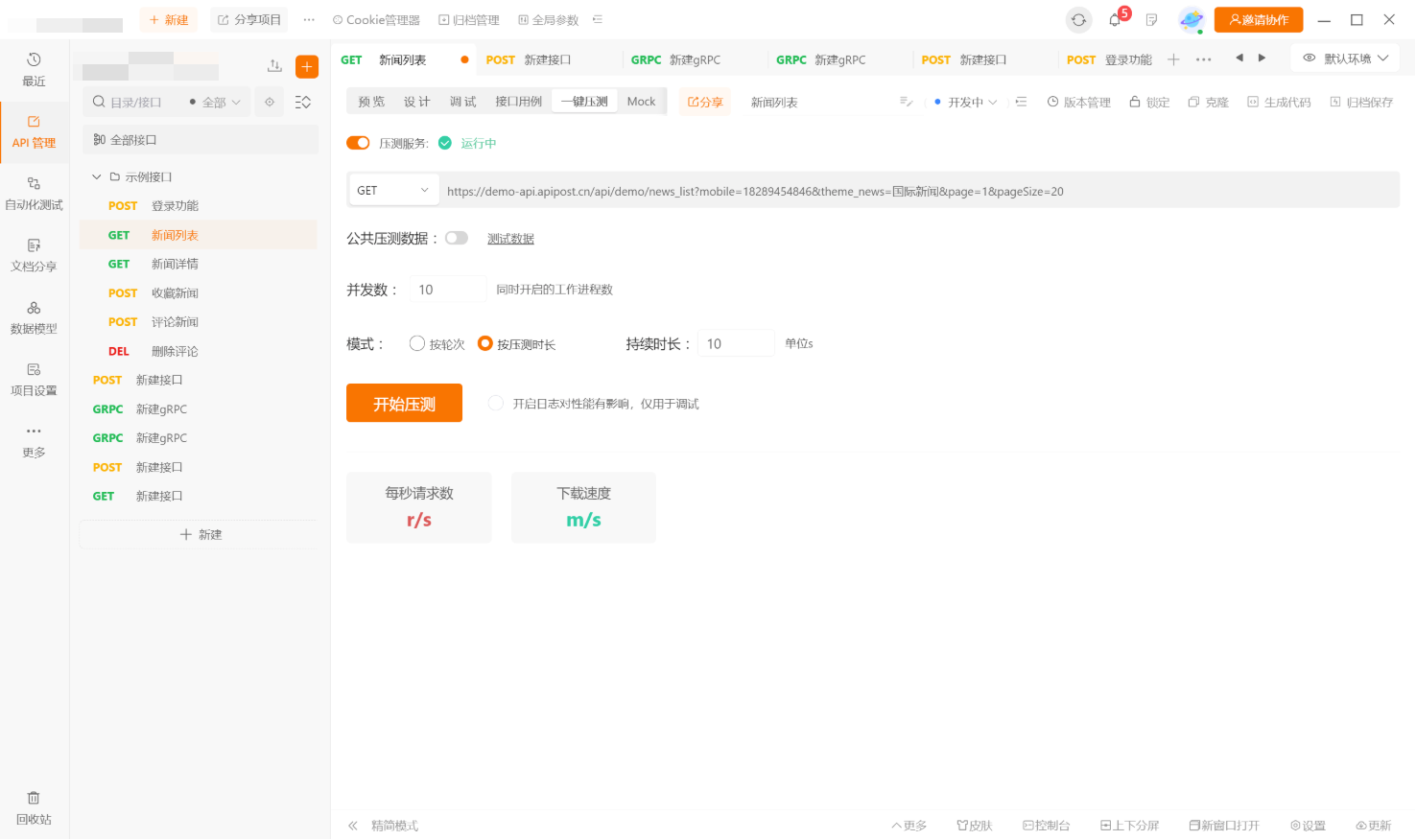Select DEL 删除评论 in the tree
This screenshot has width=1416, height=840.
coord(198,351)
